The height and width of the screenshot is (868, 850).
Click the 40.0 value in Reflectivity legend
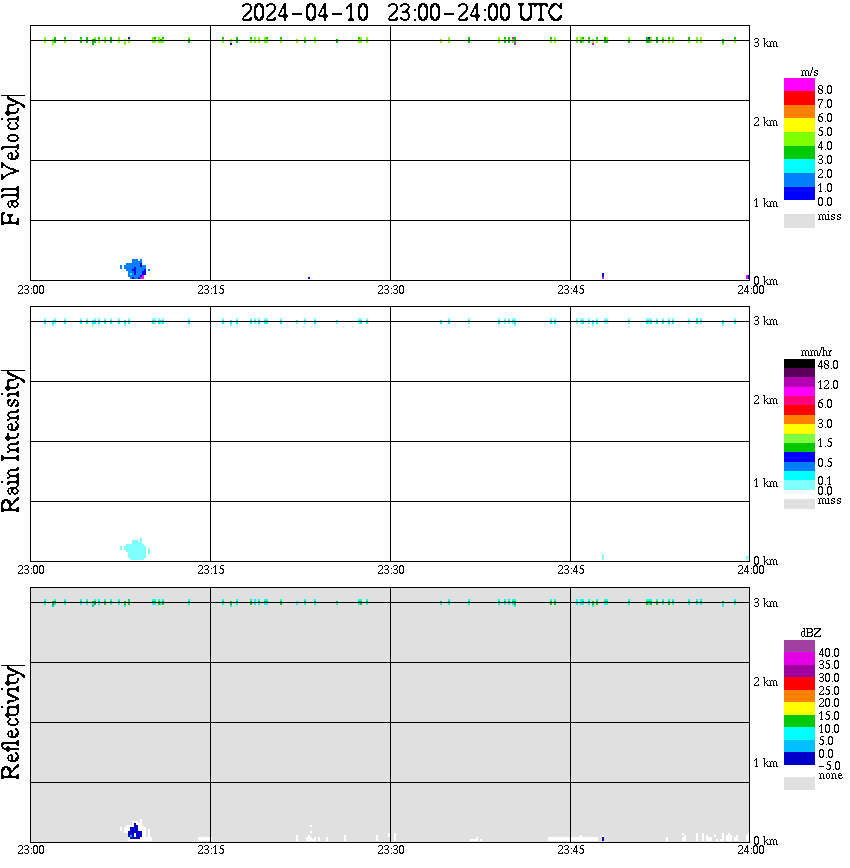click(829, 653)
